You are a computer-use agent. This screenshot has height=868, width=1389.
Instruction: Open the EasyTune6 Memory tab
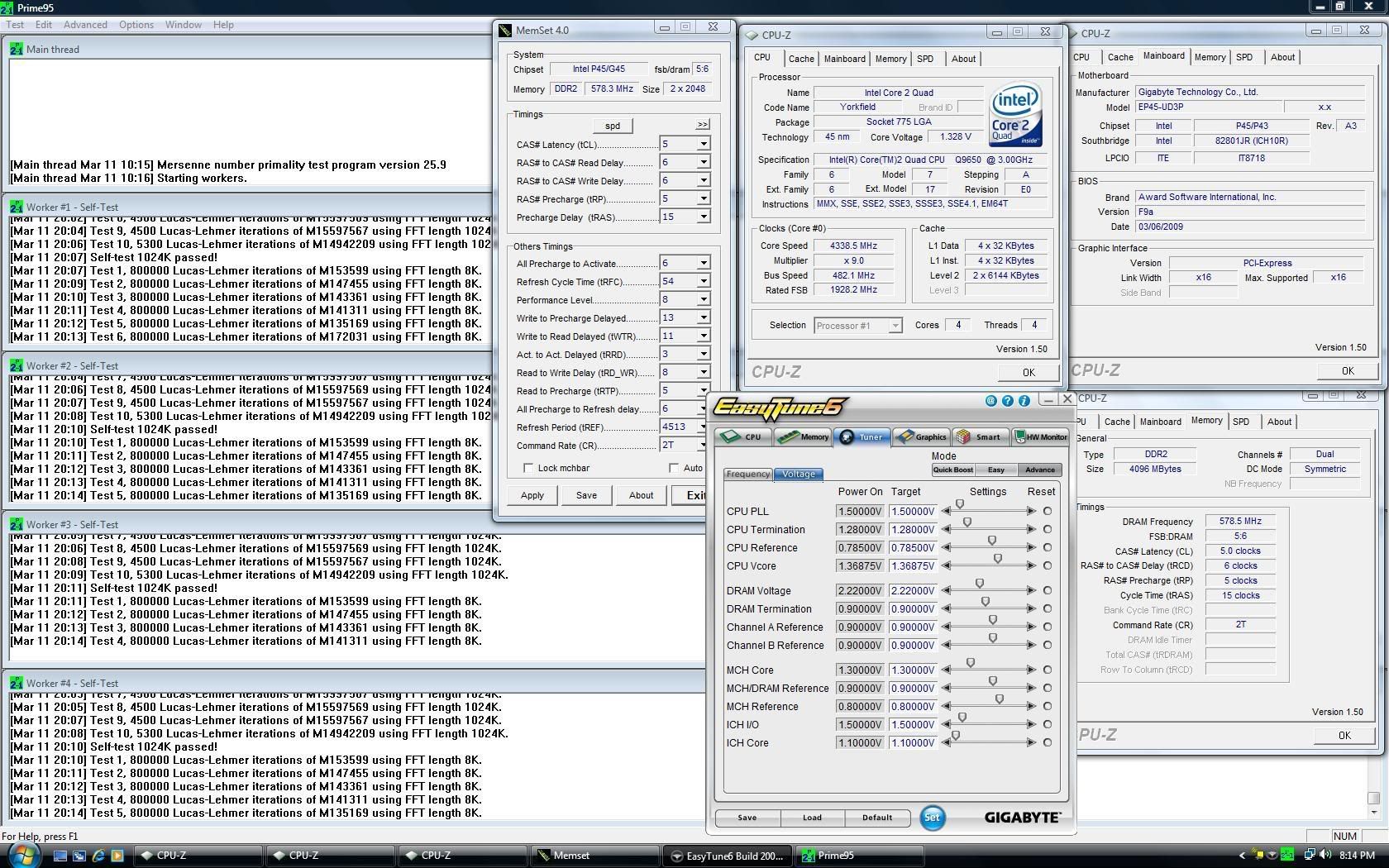coord(802,436)
